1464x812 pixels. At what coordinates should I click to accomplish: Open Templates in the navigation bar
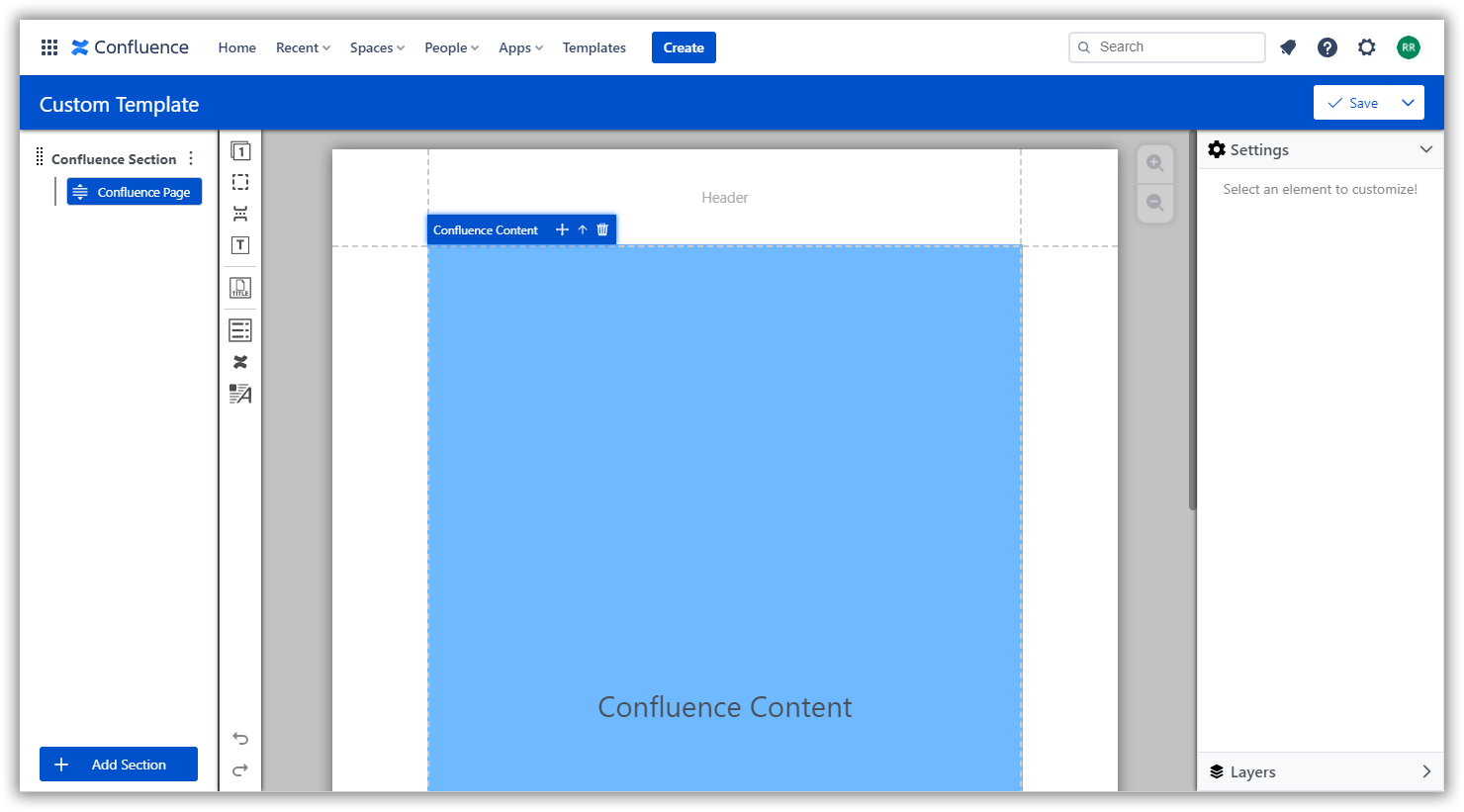pos(595,47)
